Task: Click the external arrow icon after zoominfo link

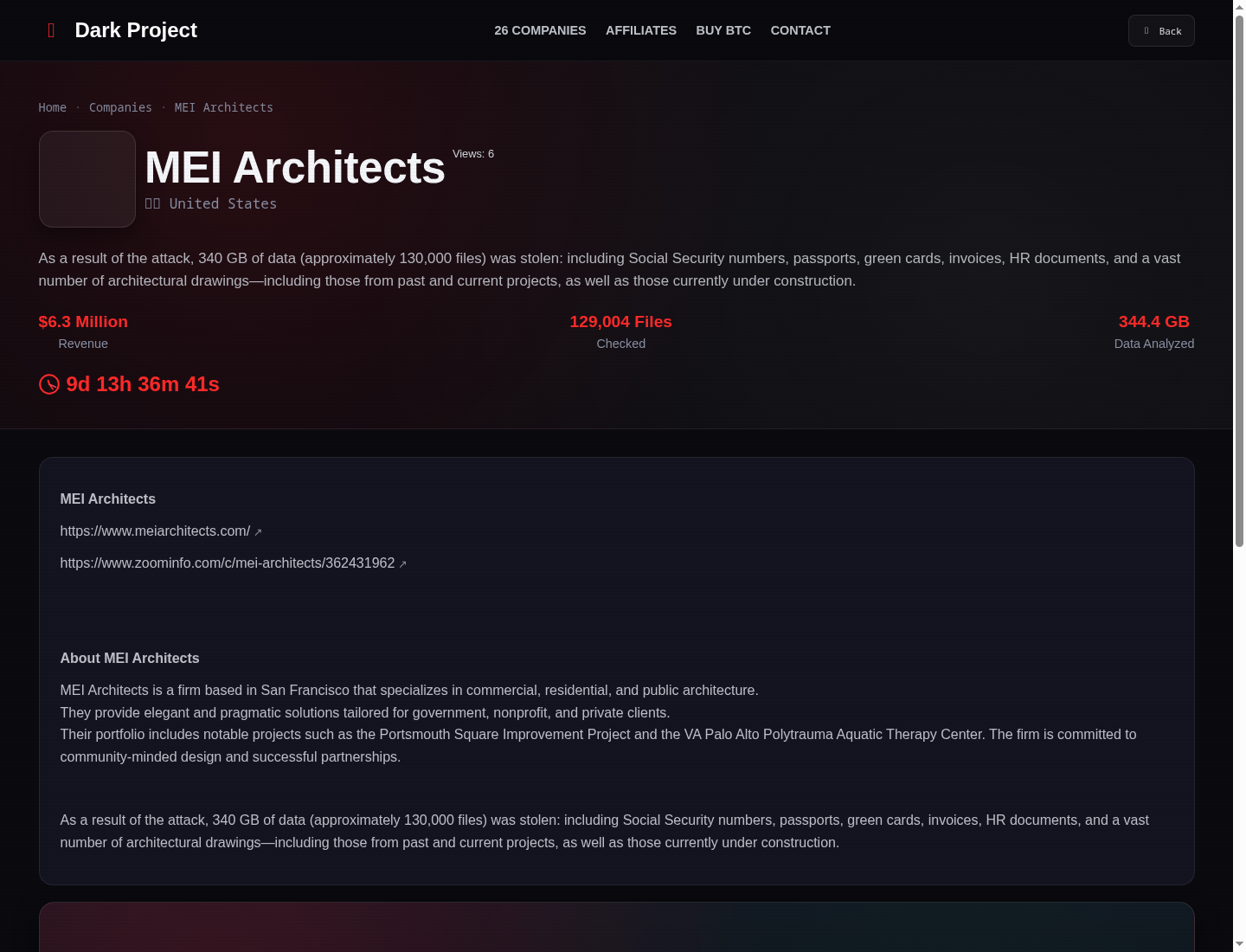Action: coord(402,564)
